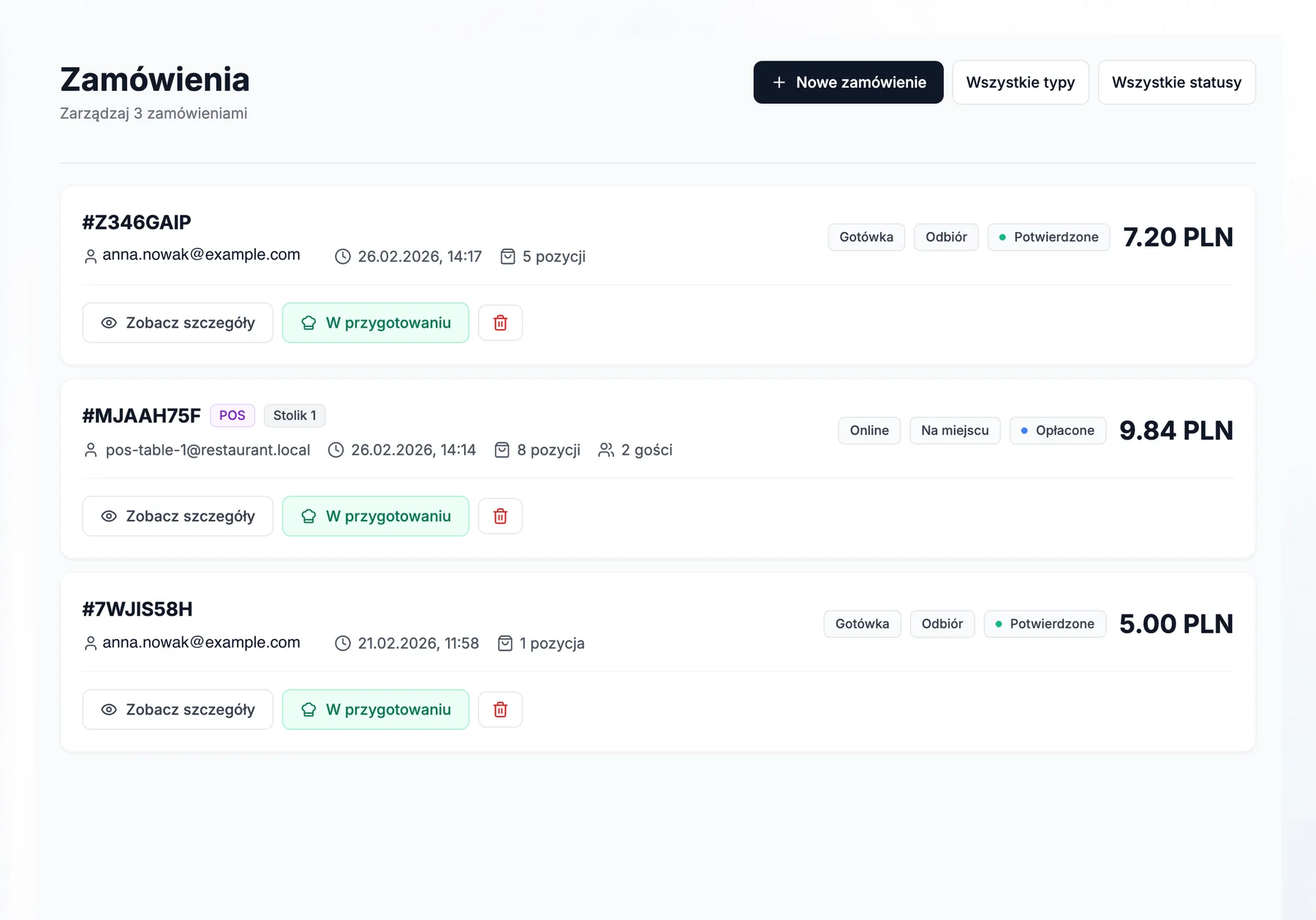This screenshot has height=920, width=1316.
Task: Click the POS badge on #MJAAH75F
Action: coord(232,415)
